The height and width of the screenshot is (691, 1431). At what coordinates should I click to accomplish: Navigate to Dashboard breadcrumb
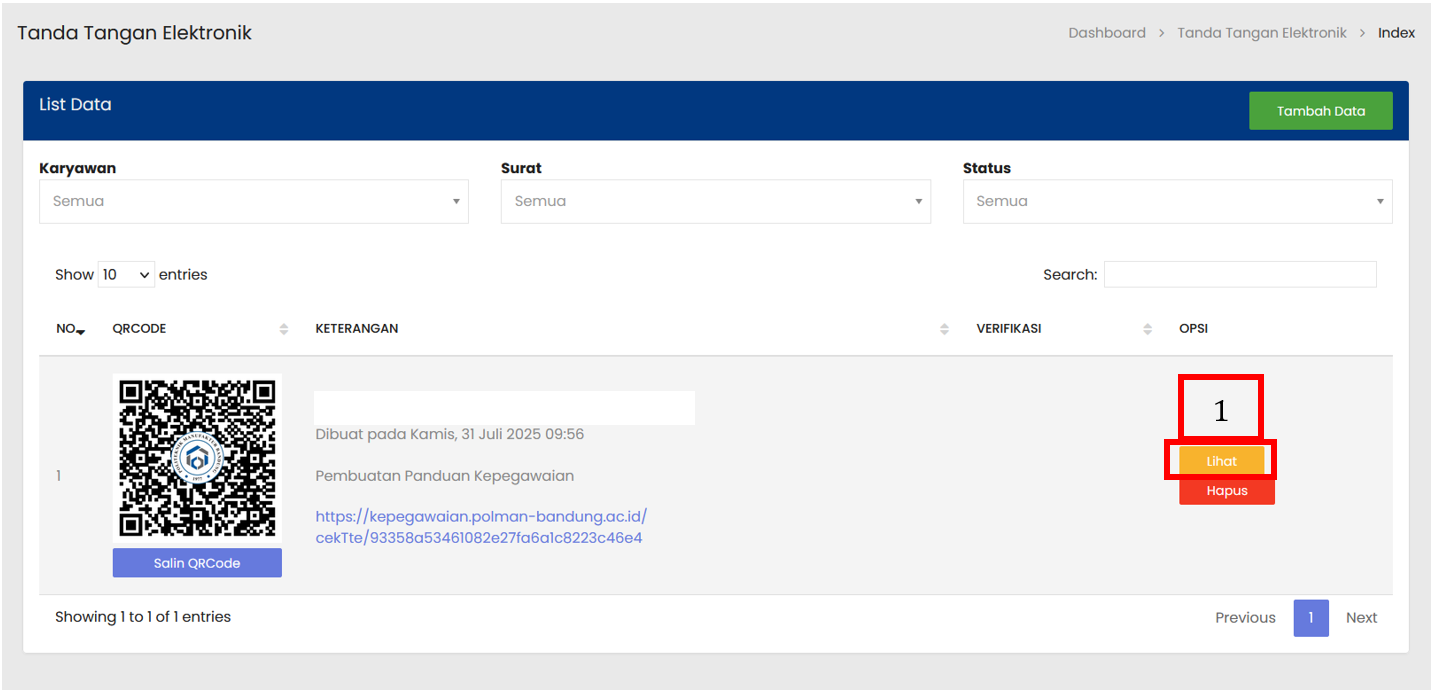pos(1106,33)
